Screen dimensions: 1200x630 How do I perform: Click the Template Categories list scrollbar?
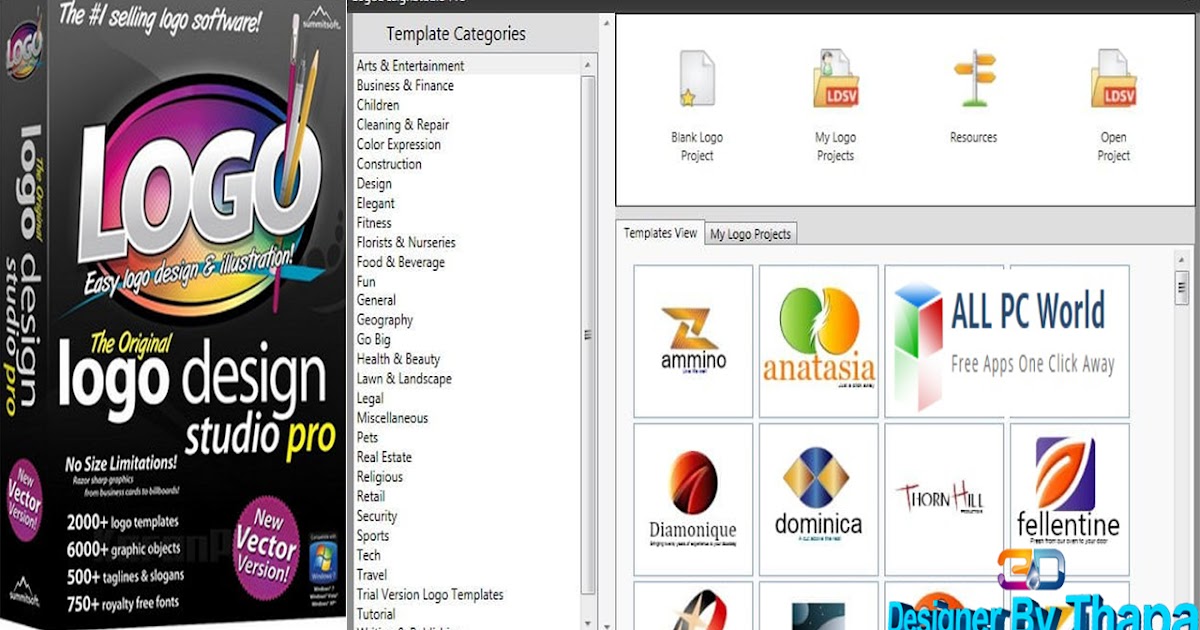(x=589, y=335)
